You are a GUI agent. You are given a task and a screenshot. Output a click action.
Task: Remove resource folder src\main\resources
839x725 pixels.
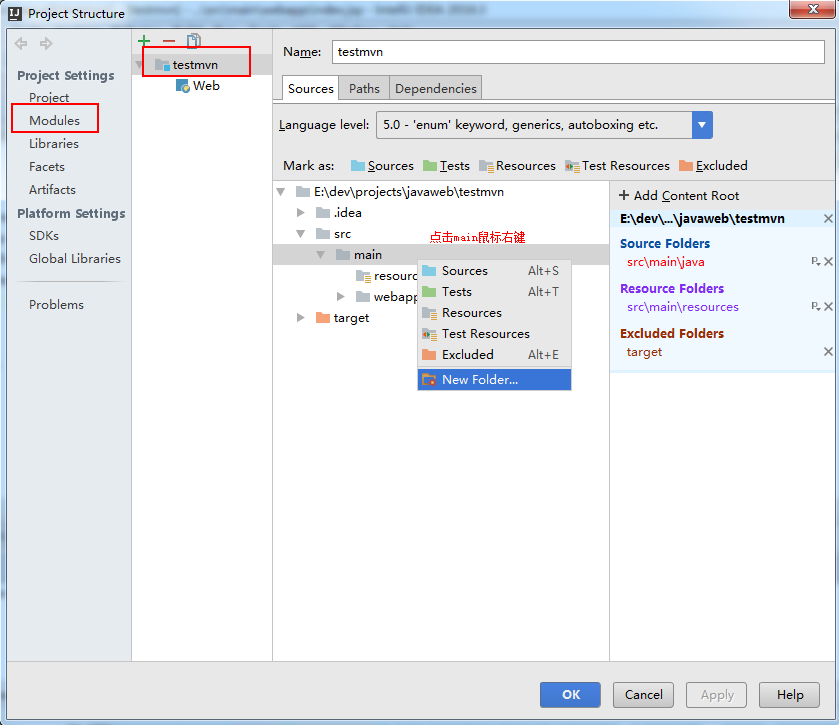tap(828, 307)
